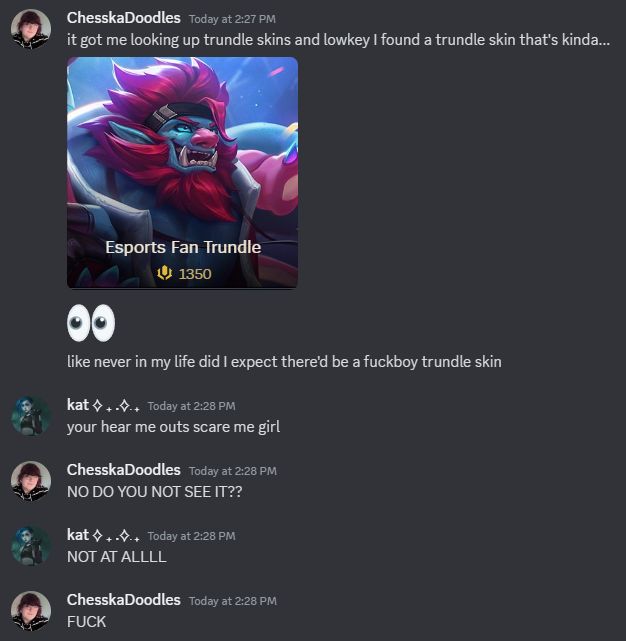Click the "NOT AT ALLLL" message text
Image resolution: width=626 pixels, height=641 pixels.
(x=117, y=557)
